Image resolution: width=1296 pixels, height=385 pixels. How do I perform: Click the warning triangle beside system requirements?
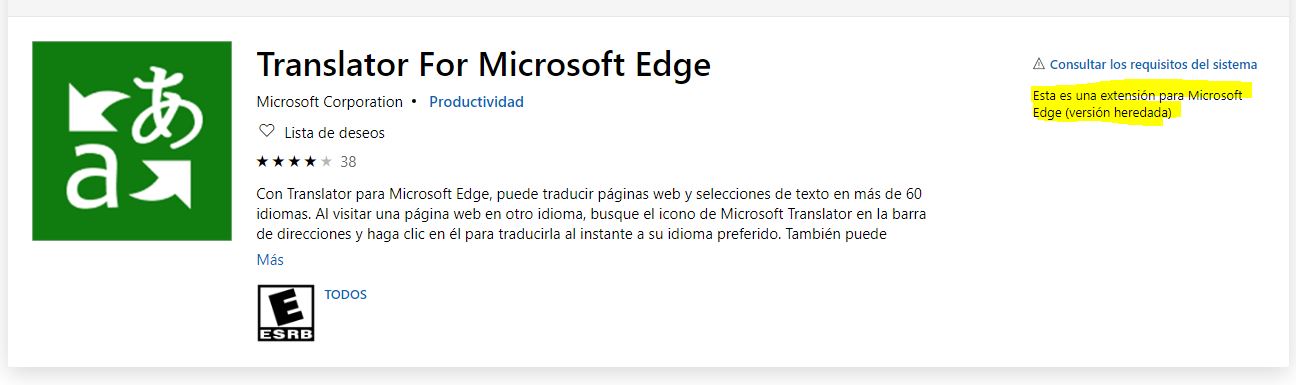coord(1039,64)
